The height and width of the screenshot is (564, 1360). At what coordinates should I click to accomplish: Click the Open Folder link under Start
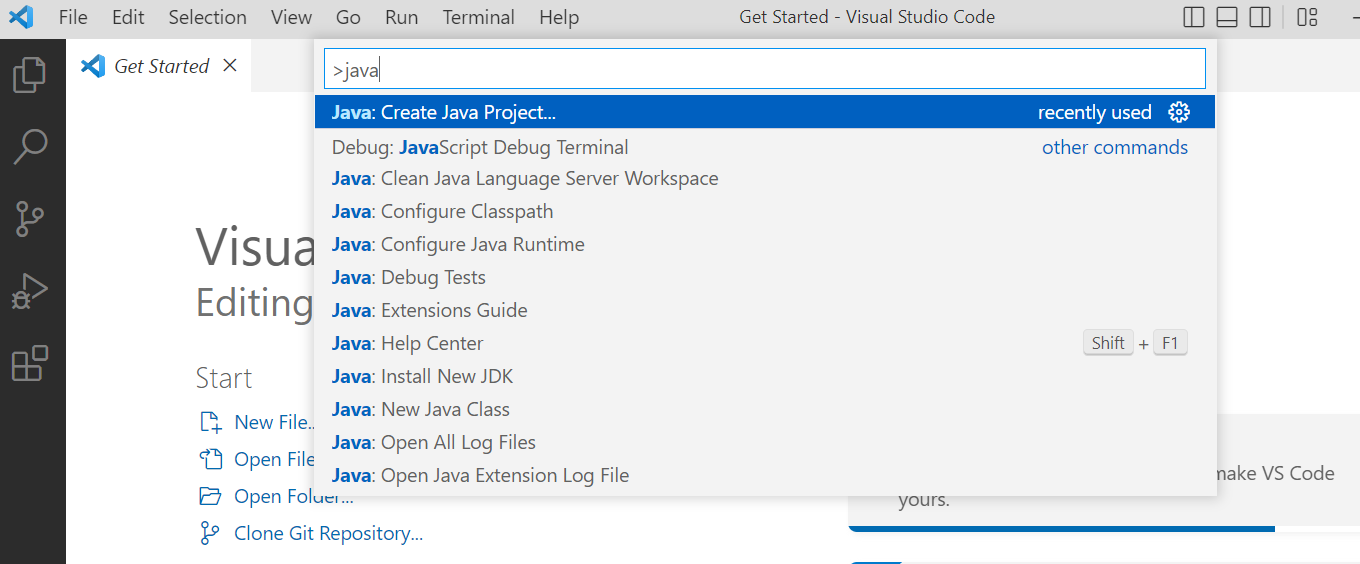(293, 496)
